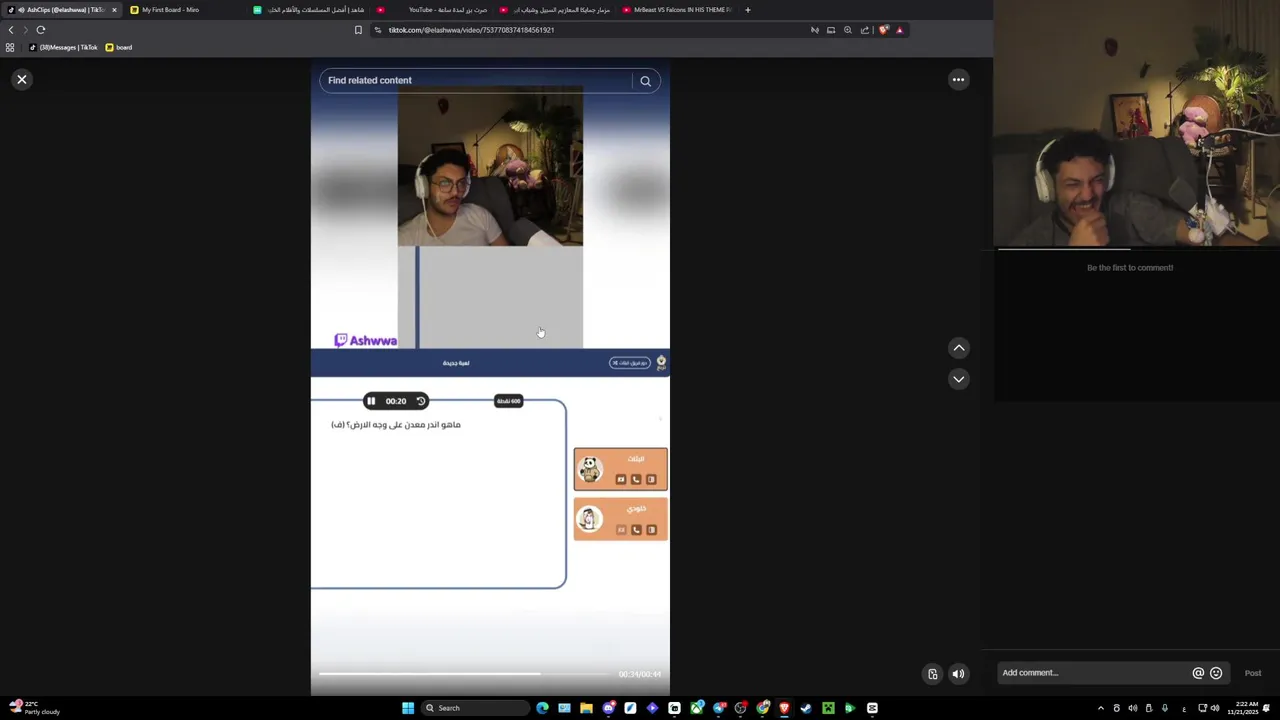Click the Add comment text field
This screenshot has height=720, width=1280.
pyautogui.click(x=1092, y=673)
